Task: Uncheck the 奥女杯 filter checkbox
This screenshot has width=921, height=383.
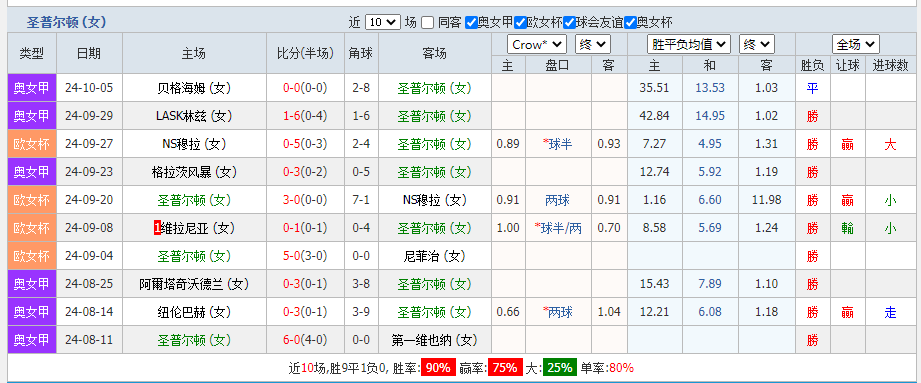Action: [x=631, y=23]
